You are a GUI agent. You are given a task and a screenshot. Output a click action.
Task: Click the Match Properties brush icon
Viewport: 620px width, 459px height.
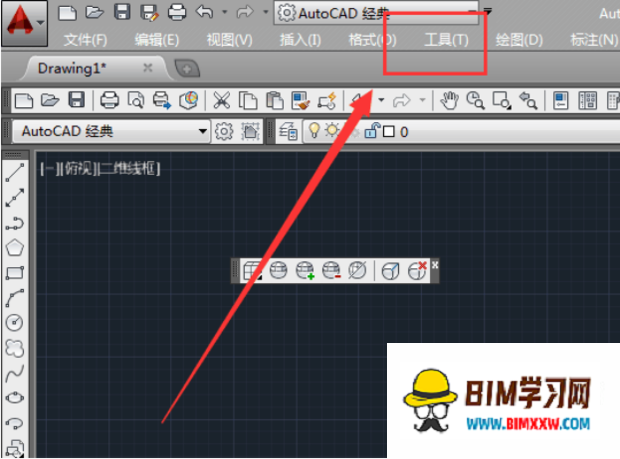click(326, 100)
